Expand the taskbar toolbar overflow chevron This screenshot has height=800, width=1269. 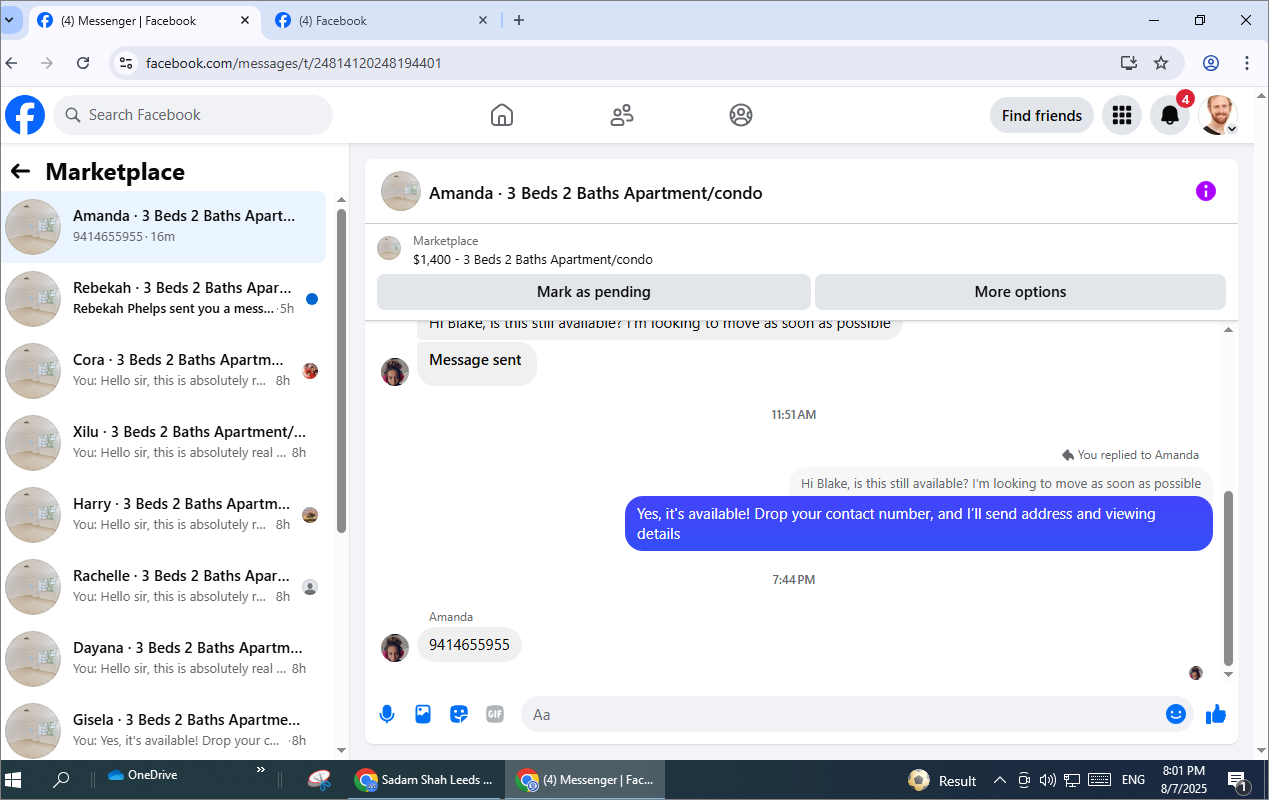[x=261, y=769]
